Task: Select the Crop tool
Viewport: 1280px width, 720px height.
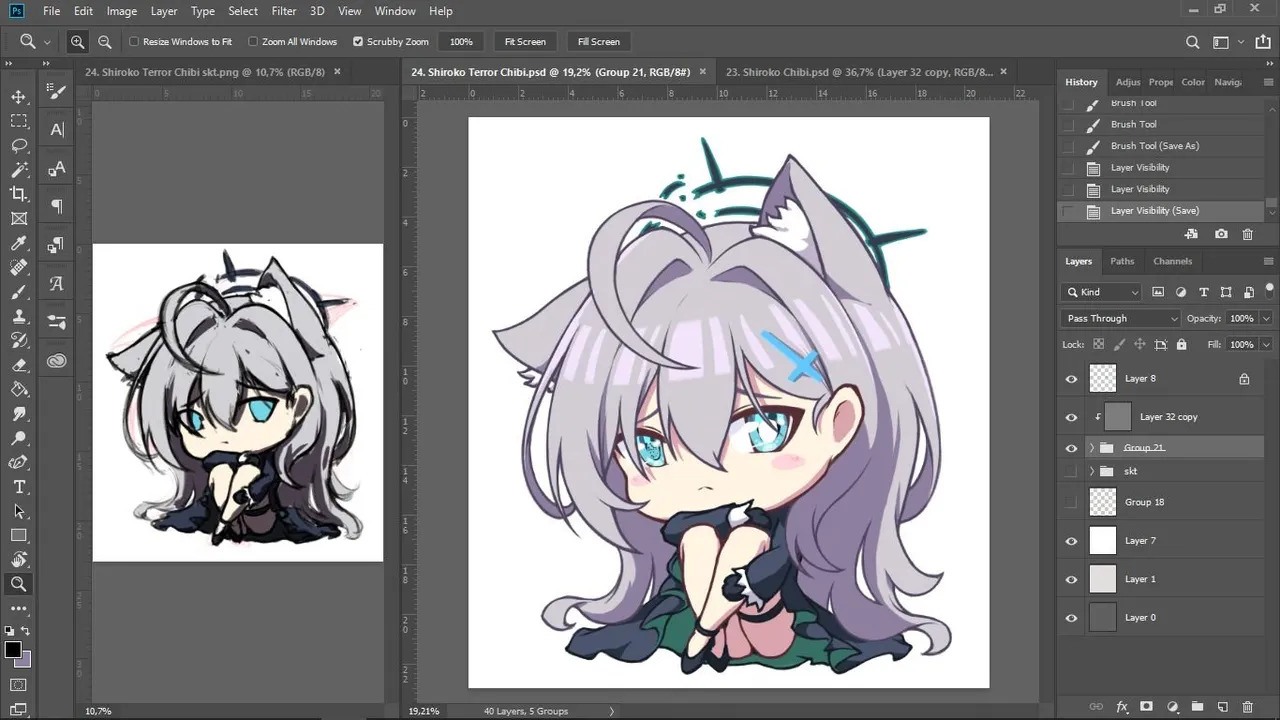Action: (19, 194)
